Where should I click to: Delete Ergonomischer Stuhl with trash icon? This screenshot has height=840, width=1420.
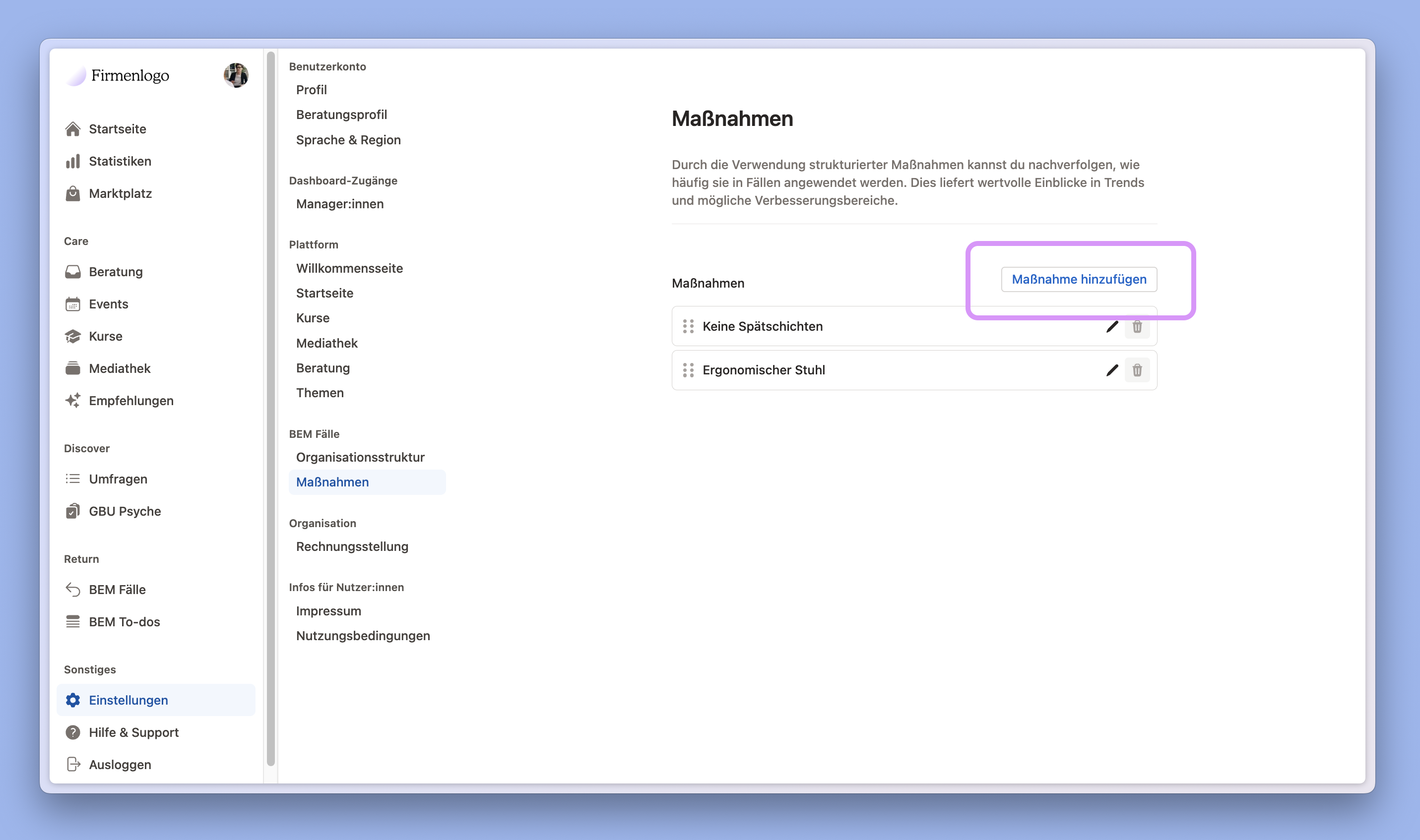1137,370
